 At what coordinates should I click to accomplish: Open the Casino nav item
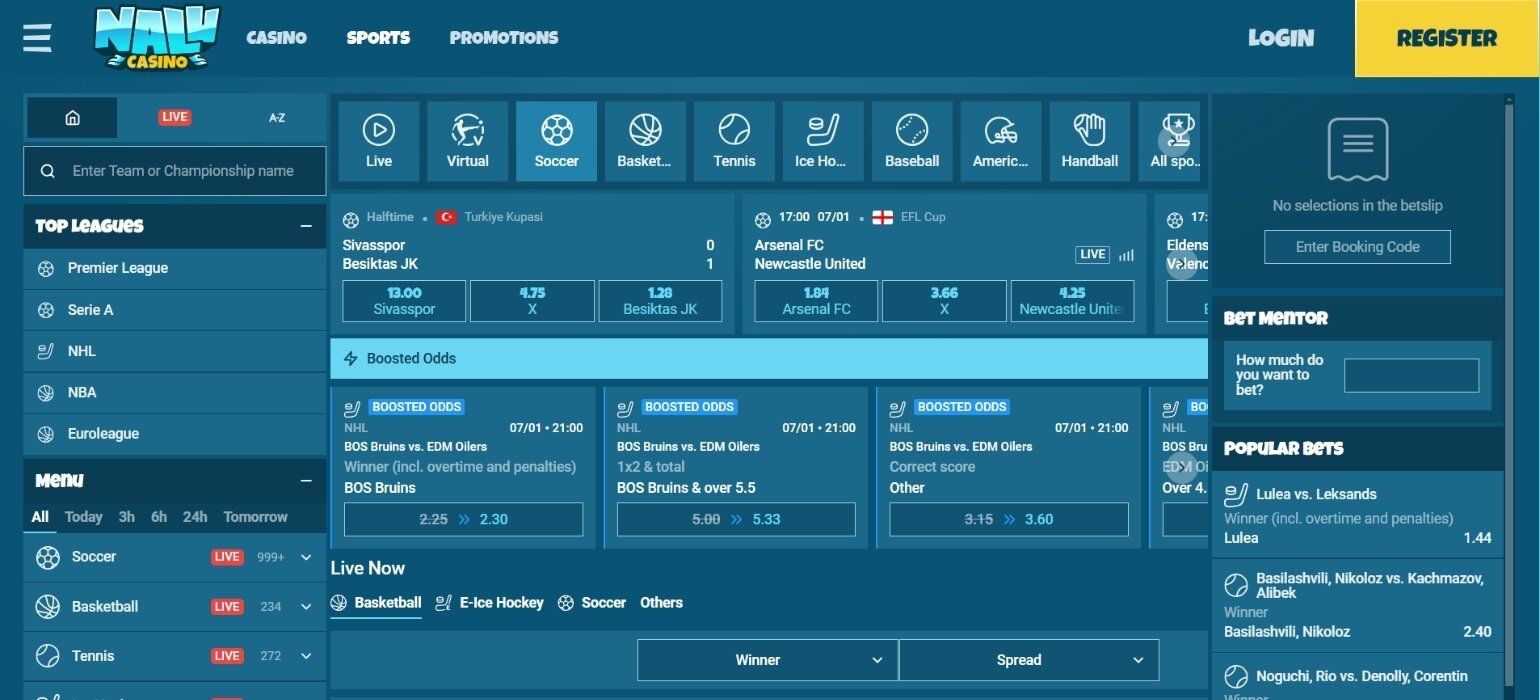[277, 38]
